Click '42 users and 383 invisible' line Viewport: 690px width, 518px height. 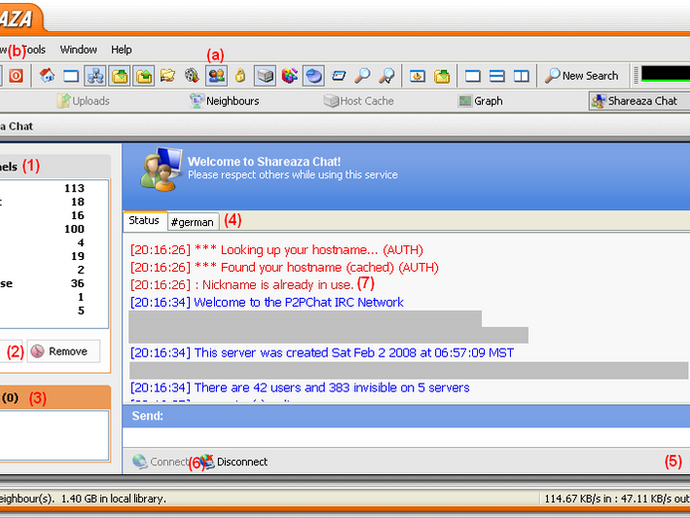pos(300,387)
